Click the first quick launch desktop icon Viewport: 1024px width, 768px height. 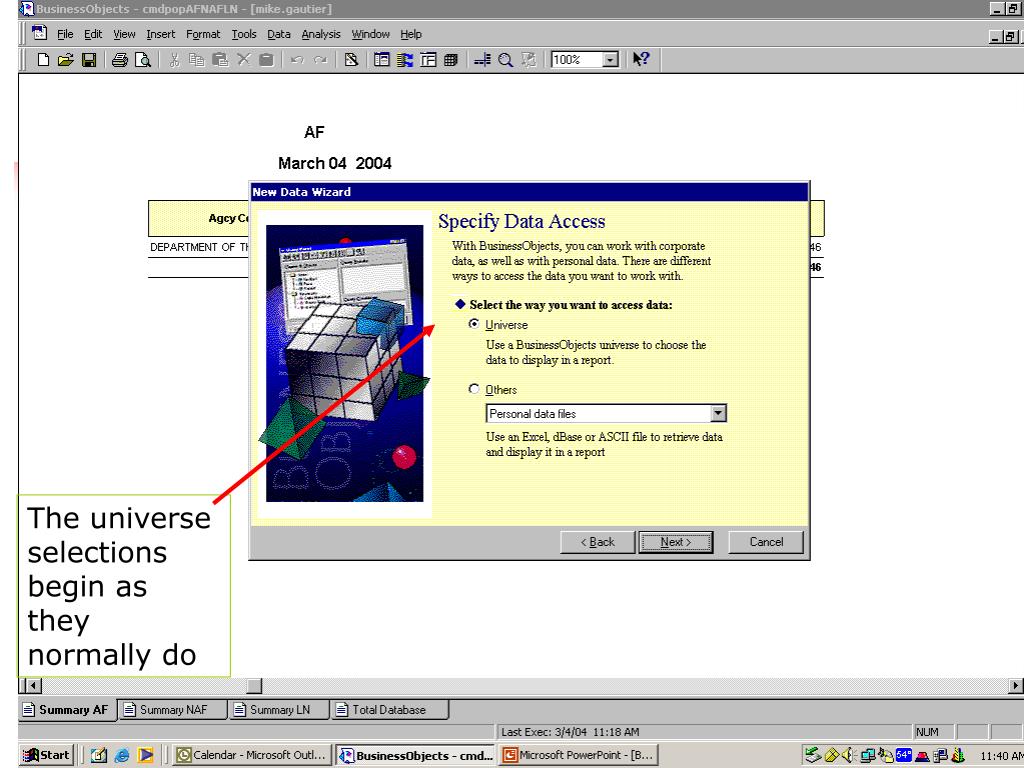click(99, 756)
